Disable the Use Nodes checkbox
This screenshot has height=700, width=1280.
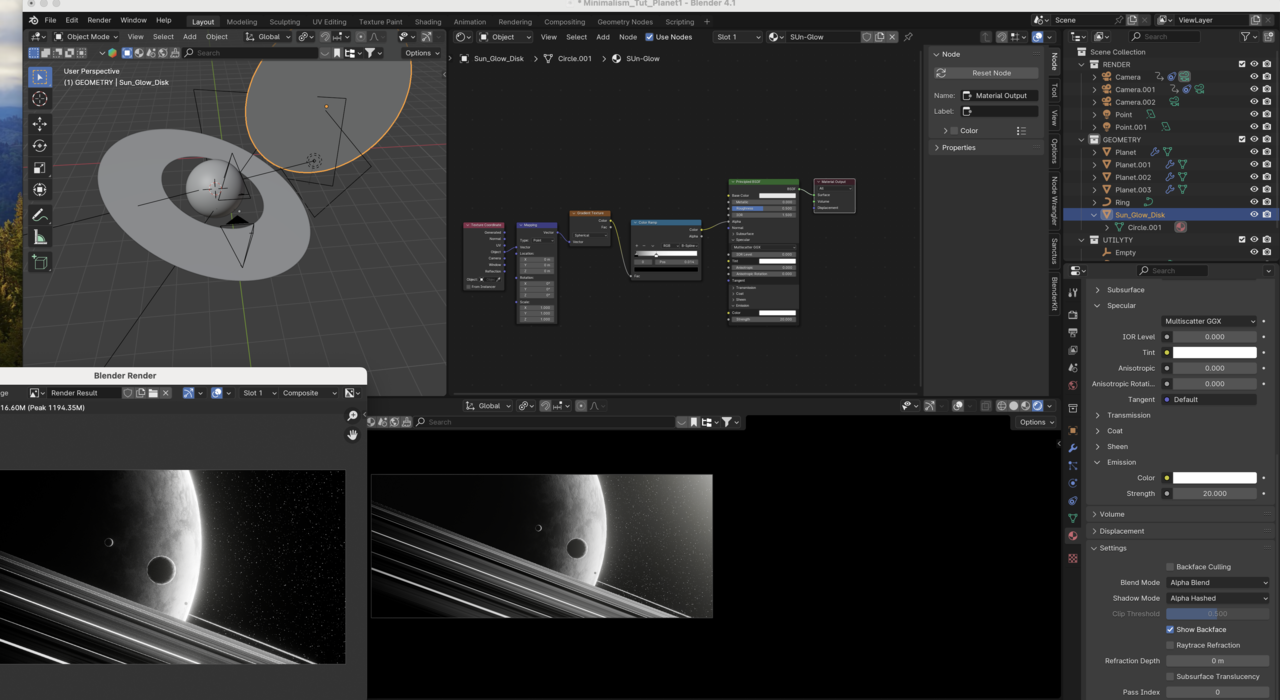click(649, 37)
